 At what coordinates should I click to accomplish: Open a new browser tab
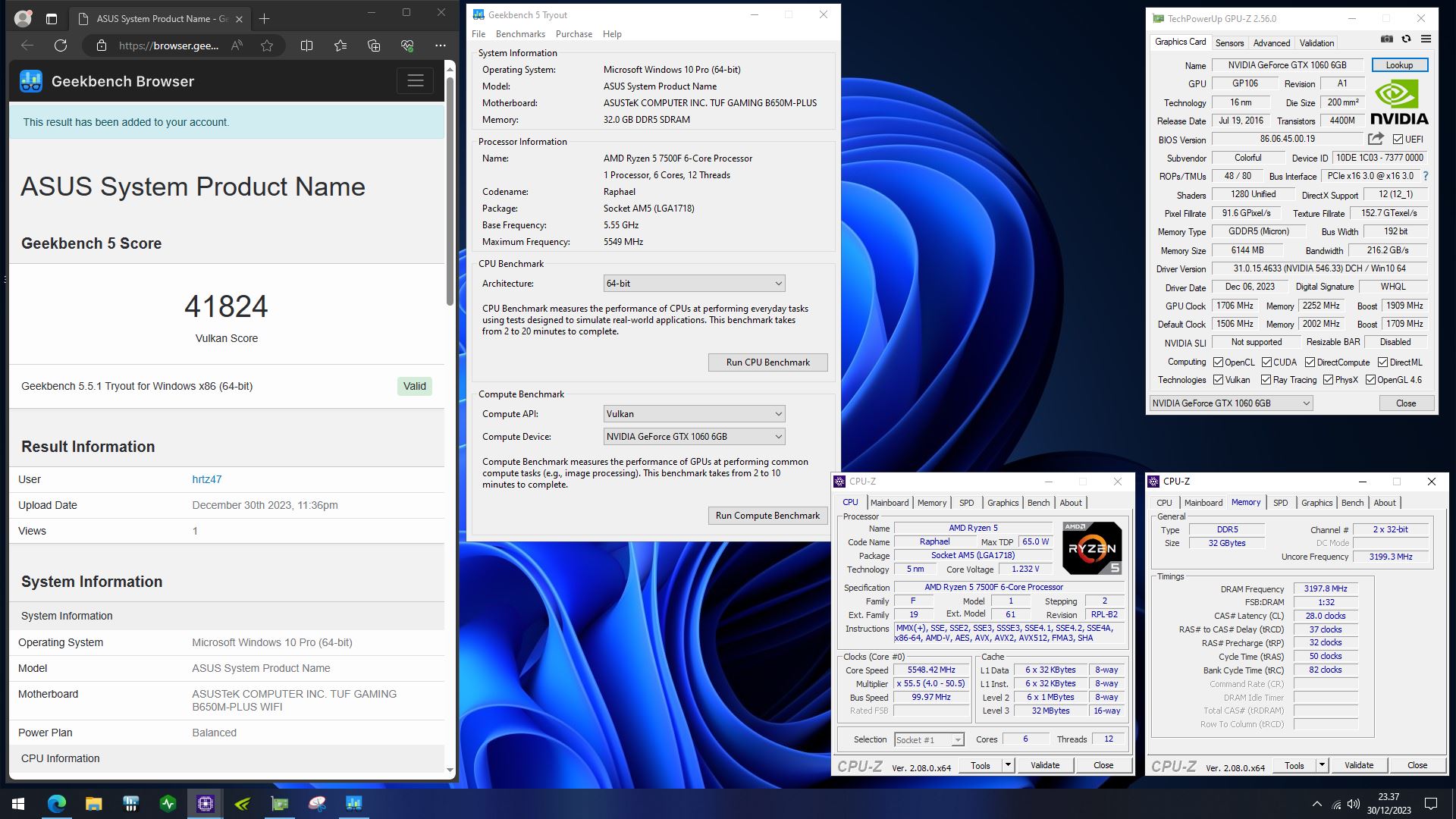(x=264, y=19)
